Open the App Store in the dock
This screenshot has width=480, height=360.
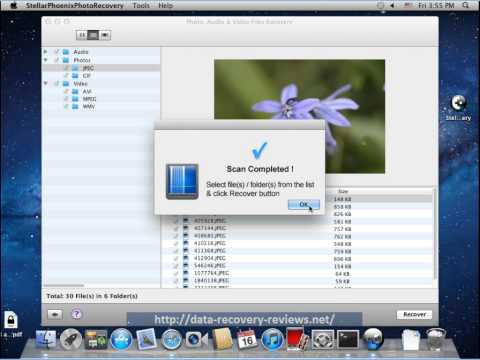click(x=121, y=339)
